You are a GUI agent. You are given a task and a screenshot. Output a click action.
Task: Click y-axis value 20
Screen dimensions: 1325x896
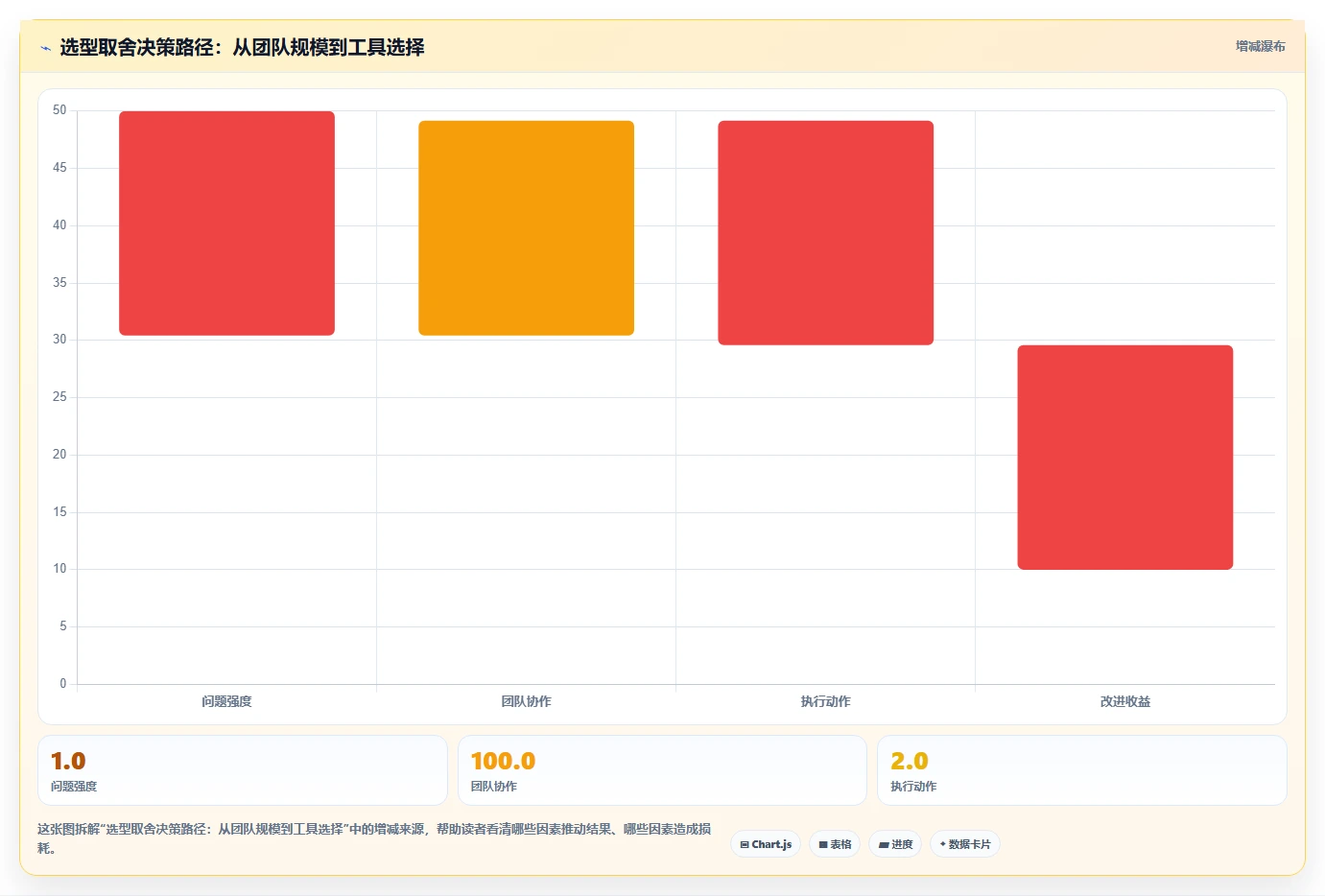pyautogui.click(x=59, y=455)
